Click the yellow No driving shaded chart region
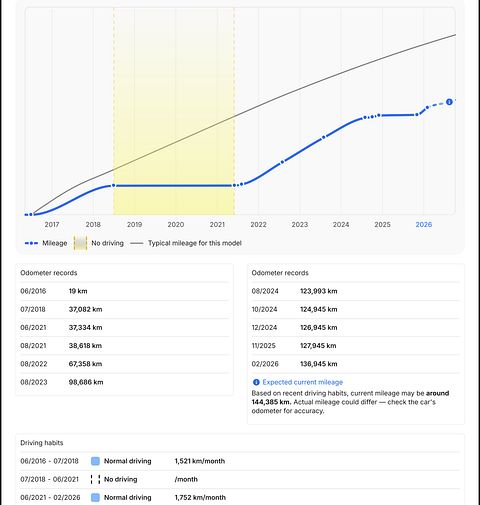480x505 pixels. coord(174,112)
